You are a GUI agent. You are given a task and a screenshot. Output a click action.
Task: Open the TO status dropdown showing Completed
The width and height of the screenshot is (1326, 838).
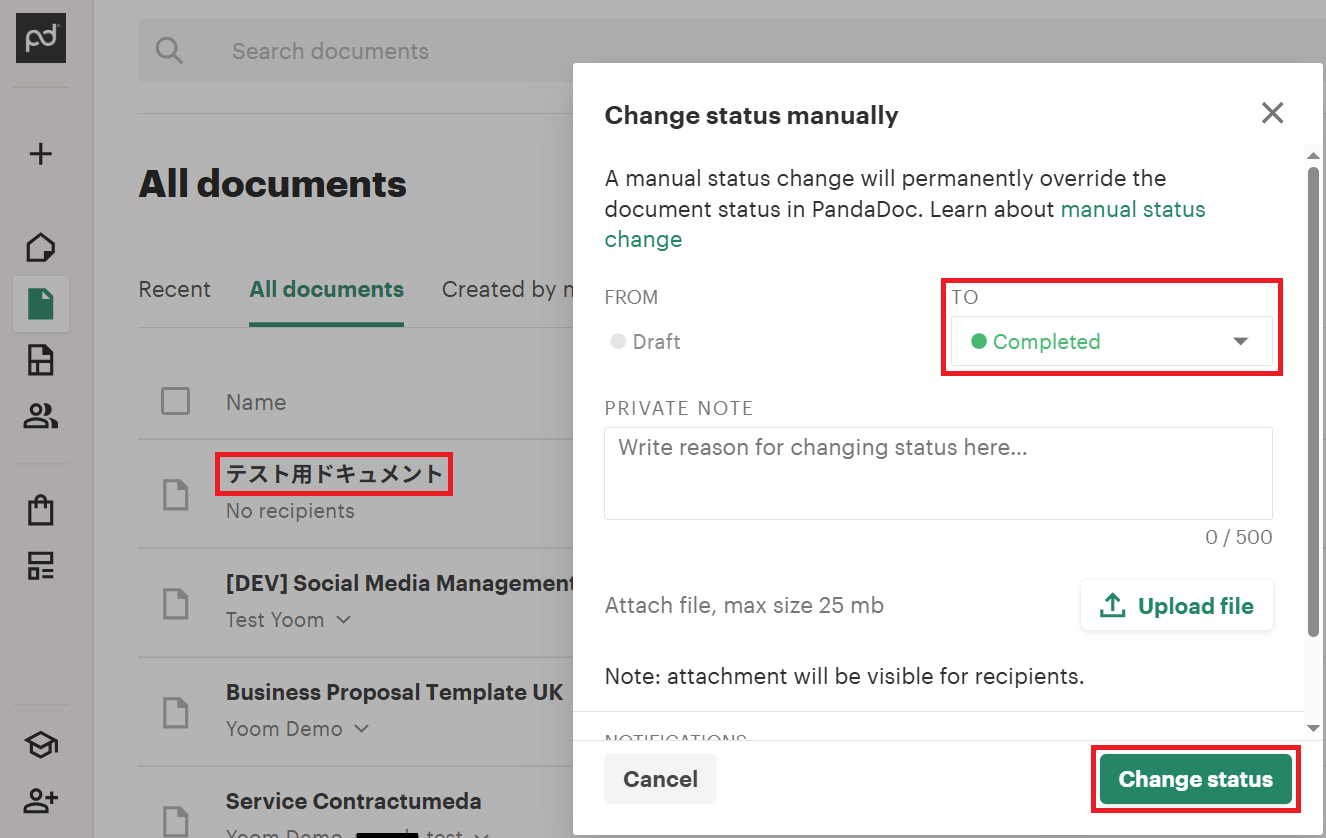[x=1111, y=342]
